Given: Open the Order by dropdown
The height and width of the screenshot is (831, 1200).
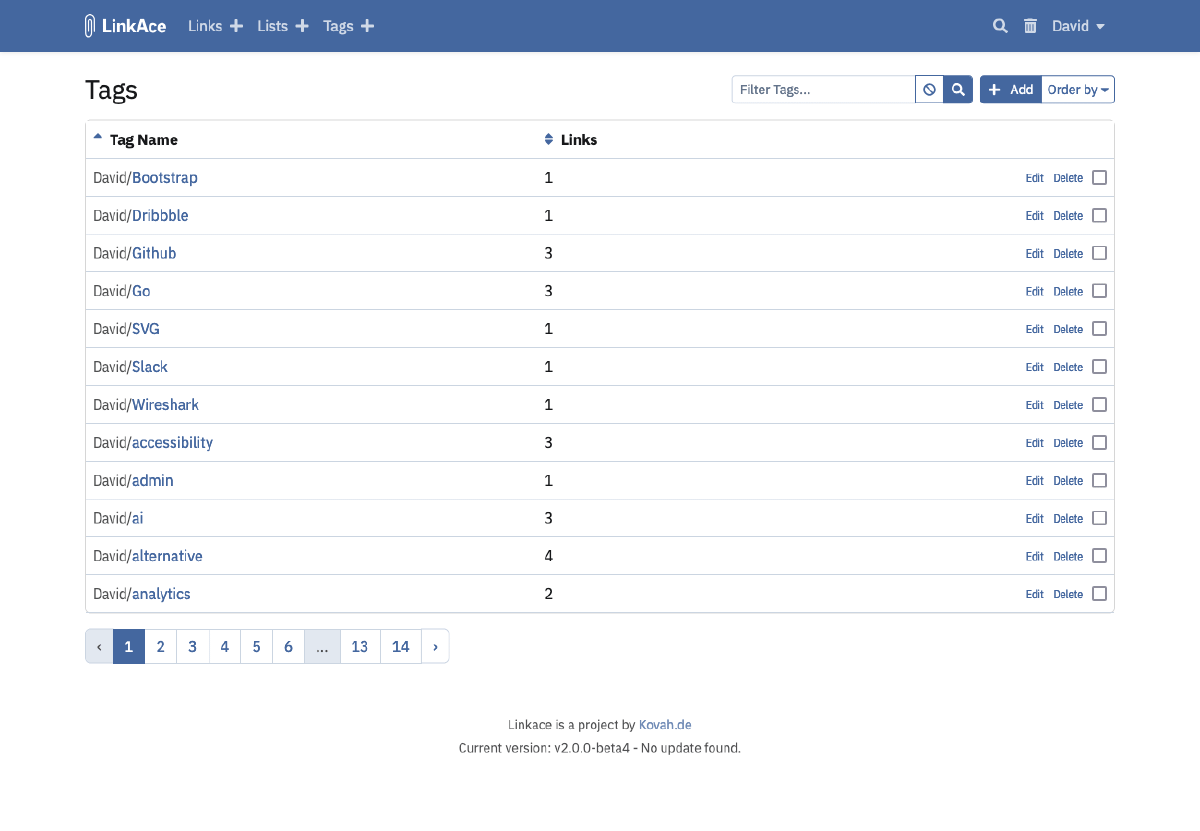Looking at the screenshot, I should (x=1077, y=89).
